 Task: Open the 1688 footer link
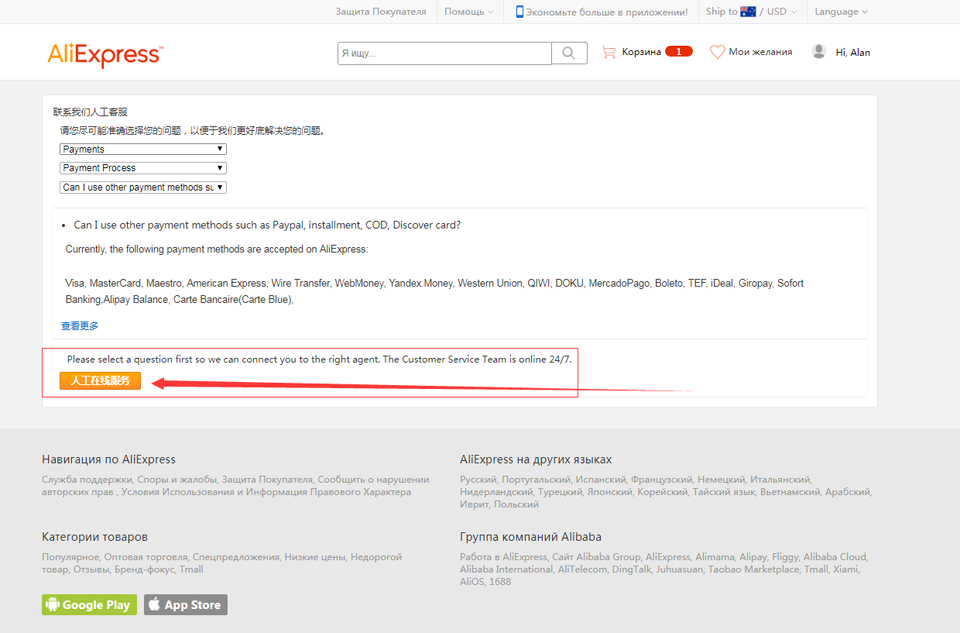(500, 582)
